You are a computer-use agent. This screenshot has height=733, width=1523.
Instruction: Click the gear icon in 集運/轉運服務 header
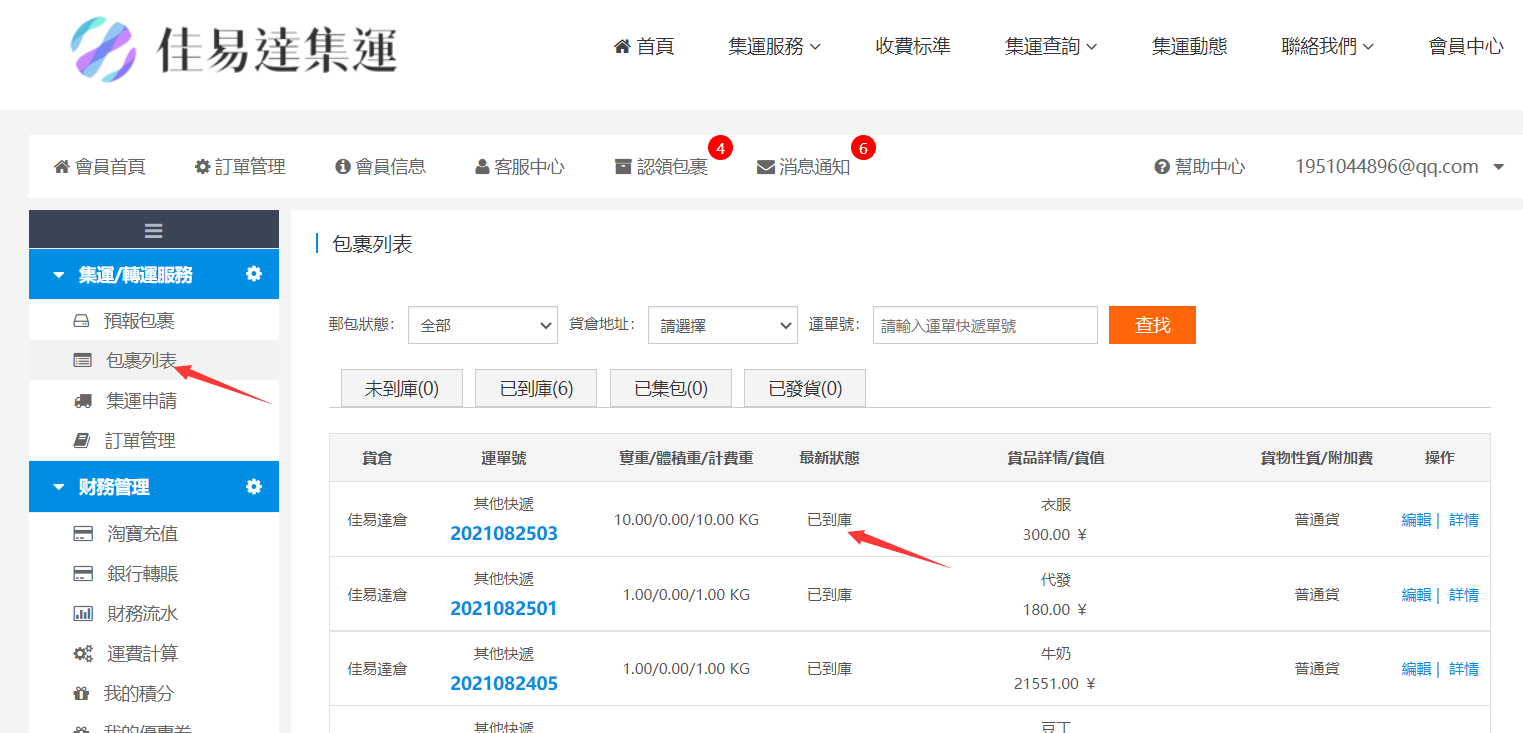(254, 273)
